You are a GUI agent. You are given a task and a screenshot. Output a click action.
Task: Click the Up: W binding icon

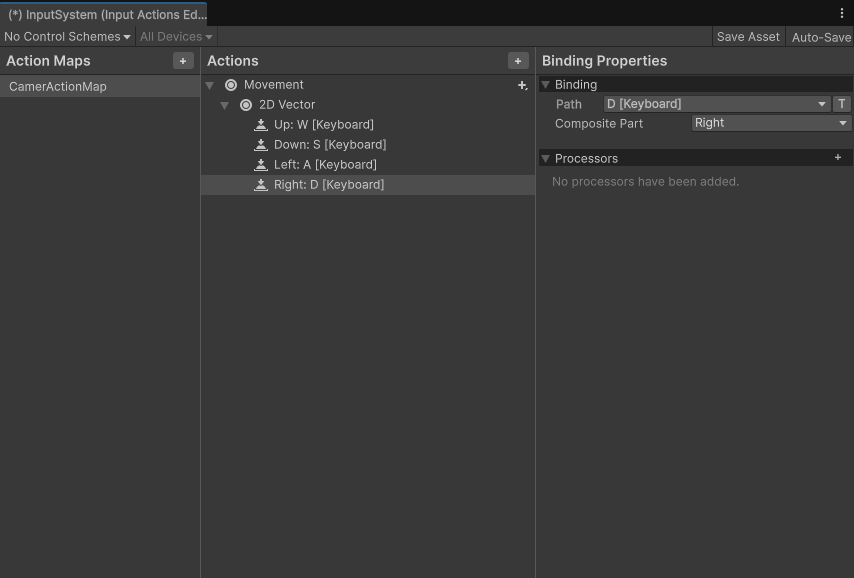point(261,125)
